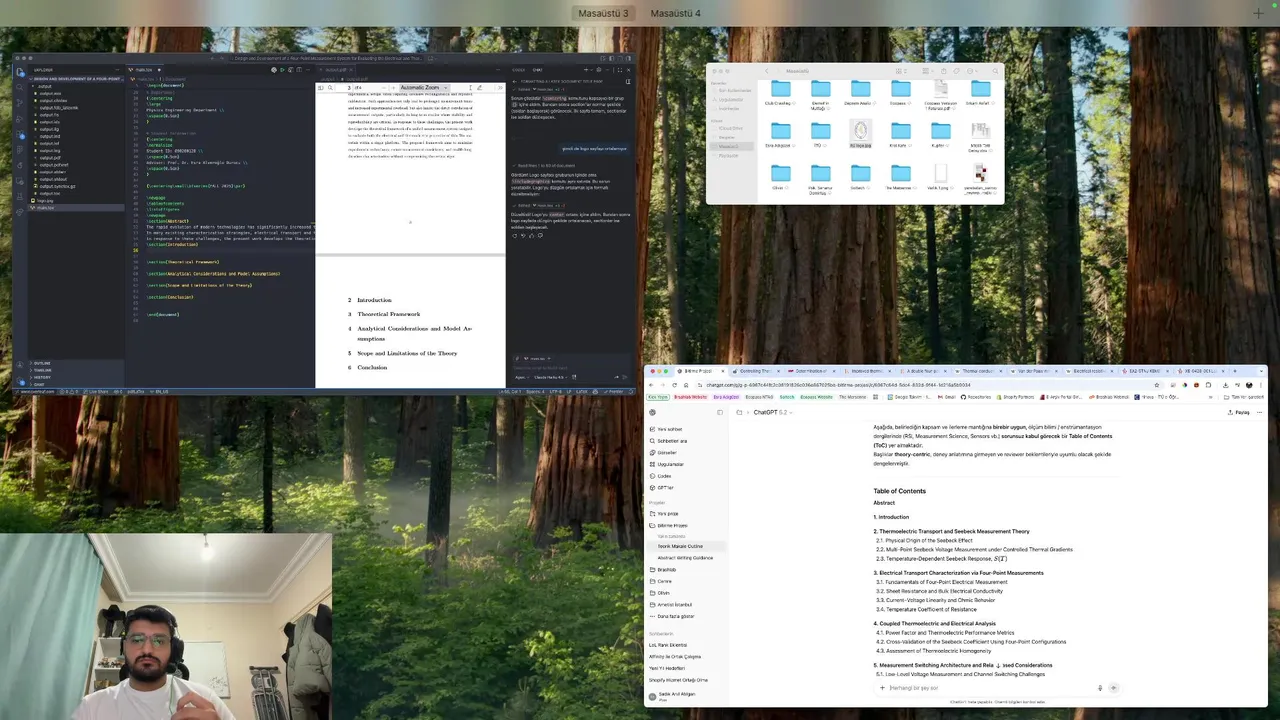Change Finder icon view mode control
Viewport: 1280px width, 720px height.
click(902, 71)
